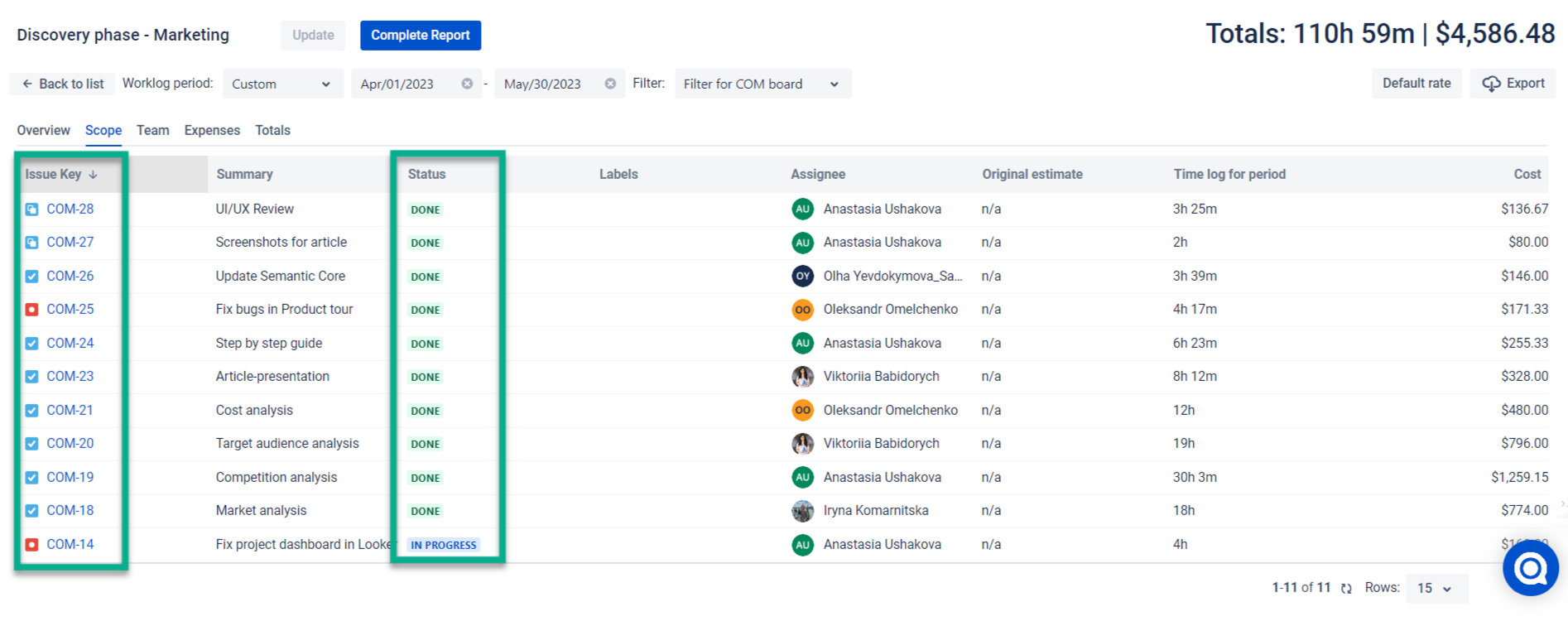Click Iryna Komarnitska's photo on Market analysis row

coord(802,511)
